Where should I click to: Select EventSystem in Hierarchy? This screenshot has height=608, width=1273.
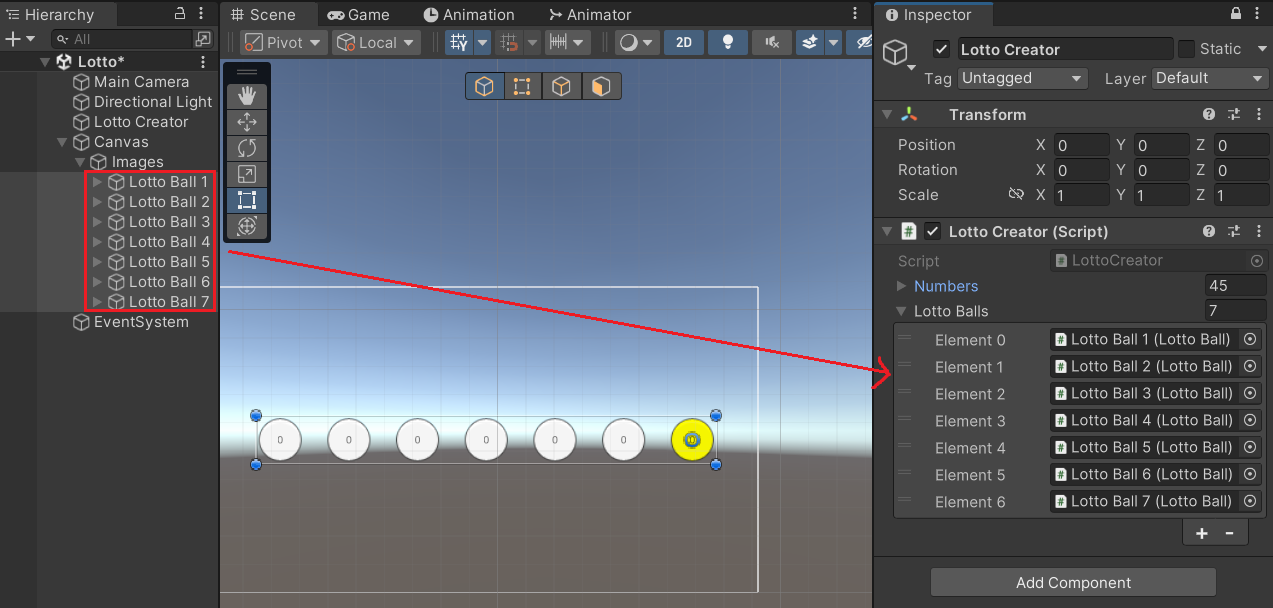[x=141, y=322]
